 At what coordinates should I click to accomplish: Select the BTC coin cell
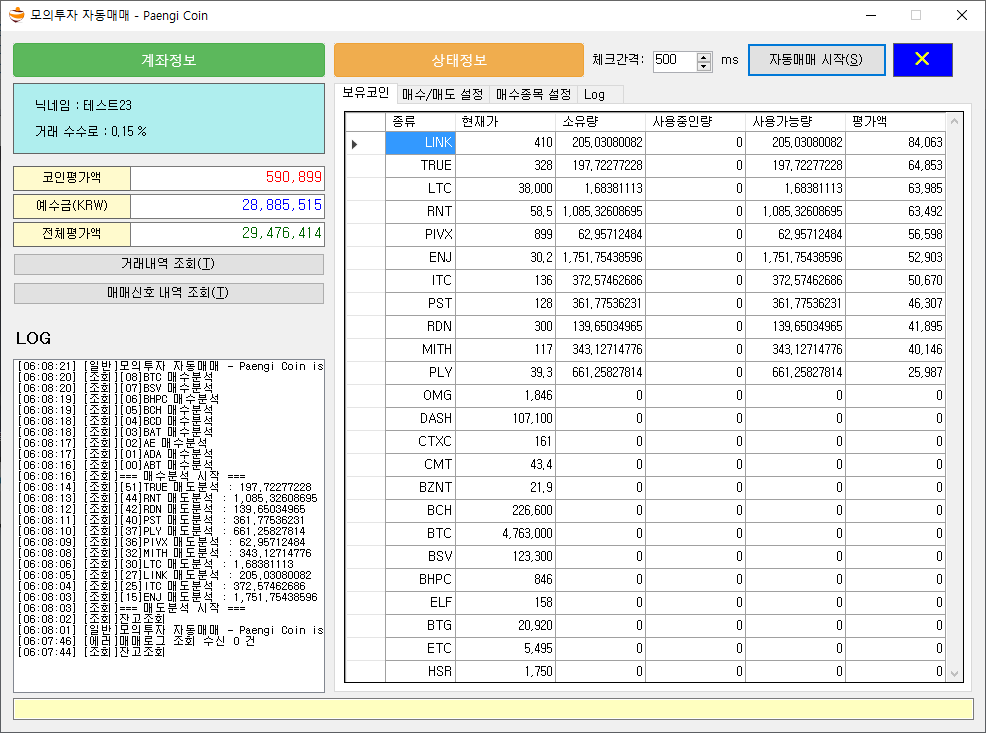click(420, 534)
